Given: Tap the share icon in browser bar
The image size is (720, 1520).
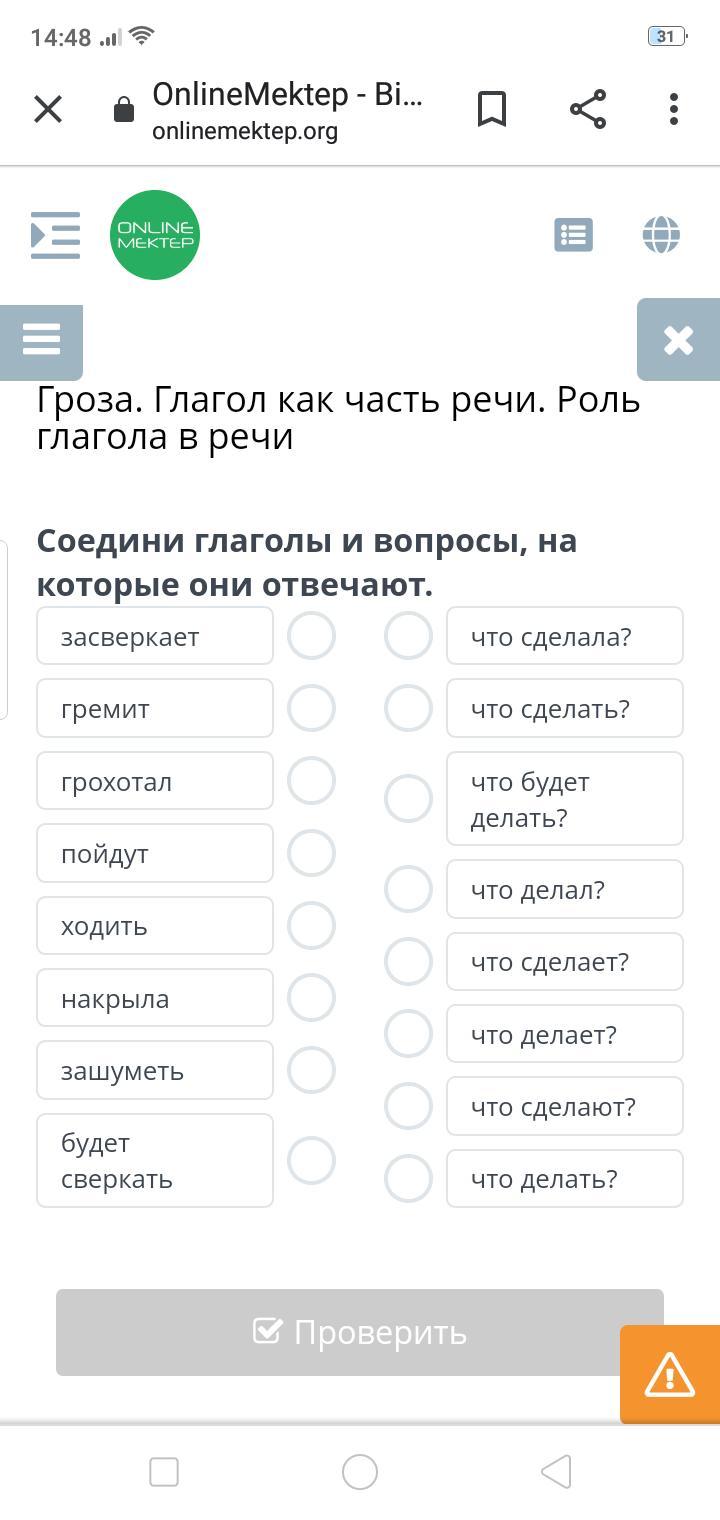Looking at the screenshot, I should tap(588, 109).
